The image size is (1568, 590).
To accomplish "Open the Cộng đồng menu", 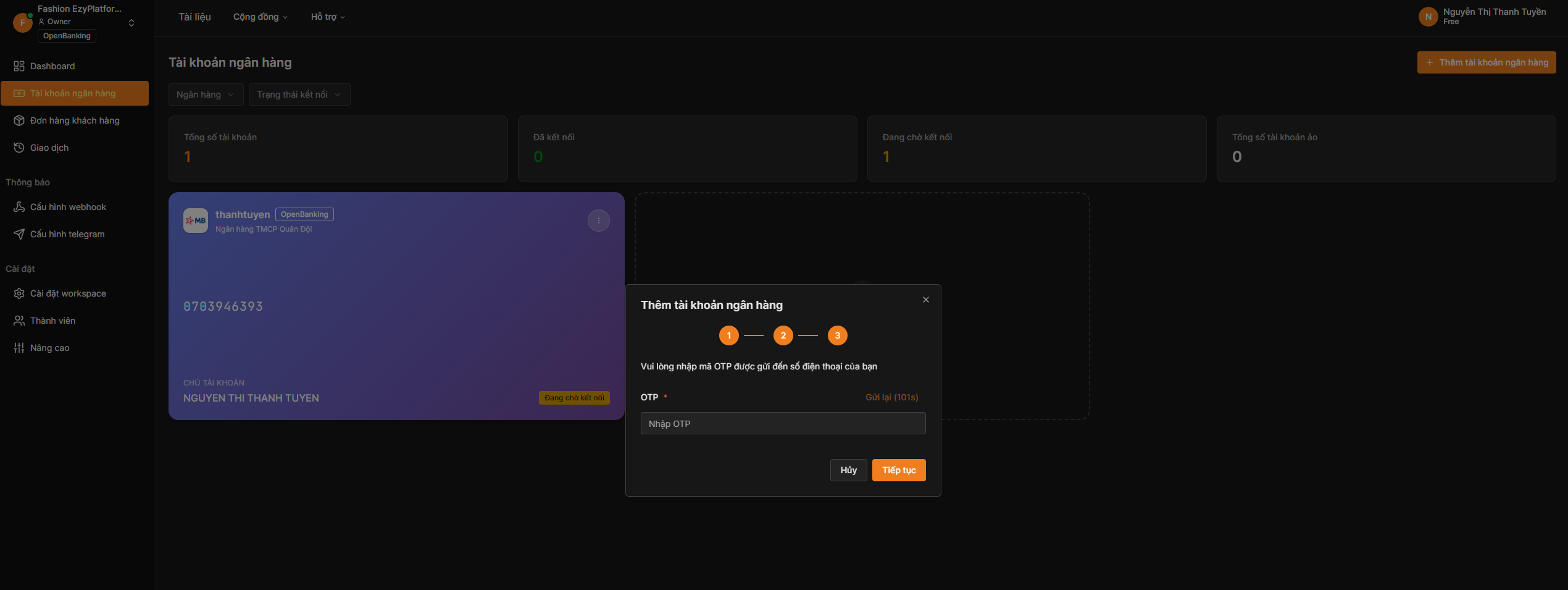I will pyautogui.click(x=260, y=17).
